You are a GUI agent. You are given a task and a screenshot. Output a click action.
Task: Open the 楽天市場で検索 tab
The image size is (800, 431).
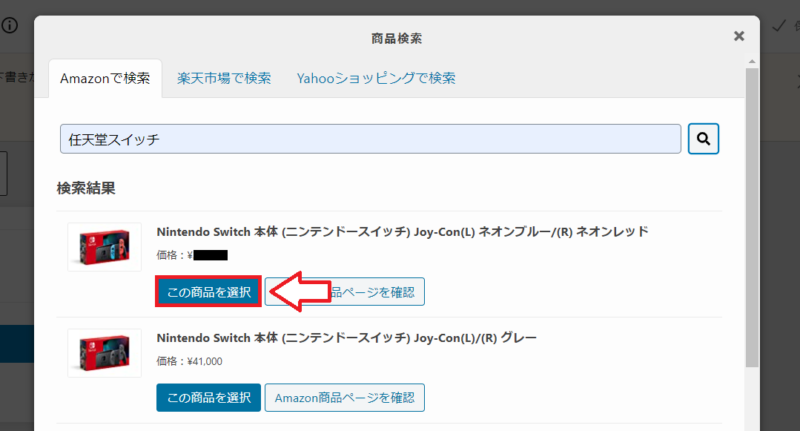click(x=224, y=79)
